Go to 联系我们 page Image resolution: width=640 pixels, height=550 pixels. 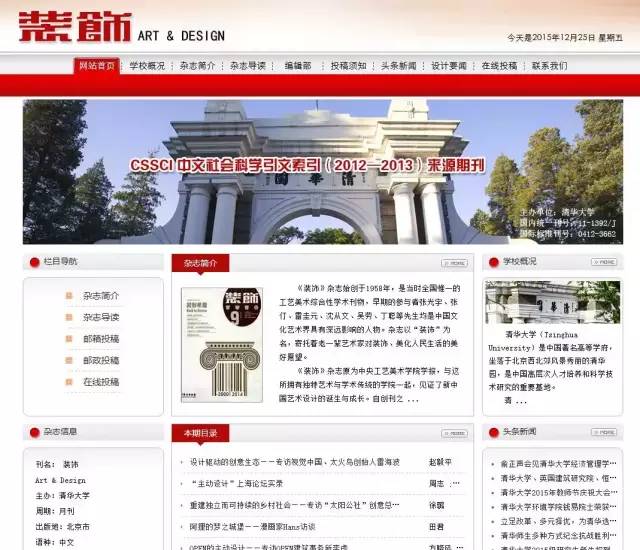tap(549, 66)
